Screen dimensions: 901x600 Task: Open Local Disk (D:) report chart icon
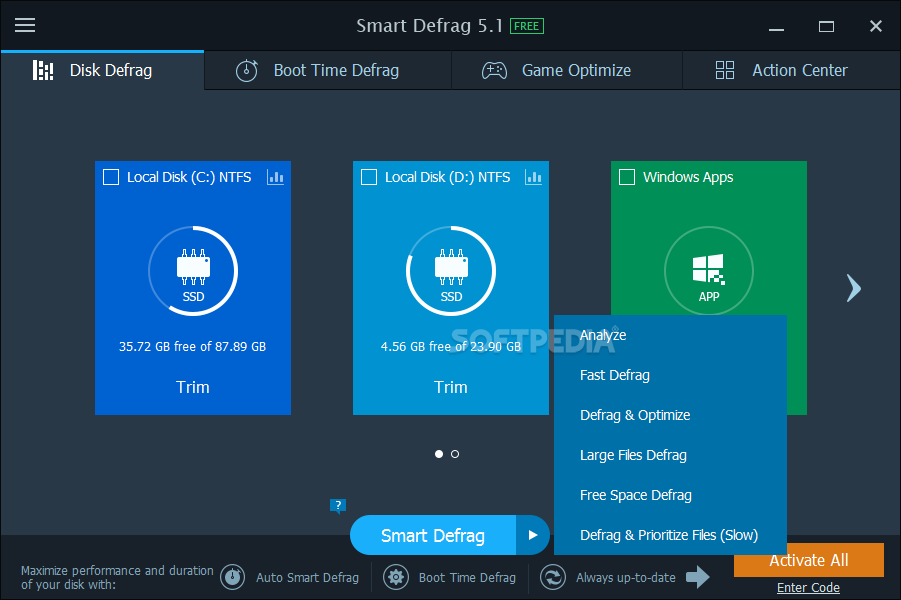click(x=533, y=177)
